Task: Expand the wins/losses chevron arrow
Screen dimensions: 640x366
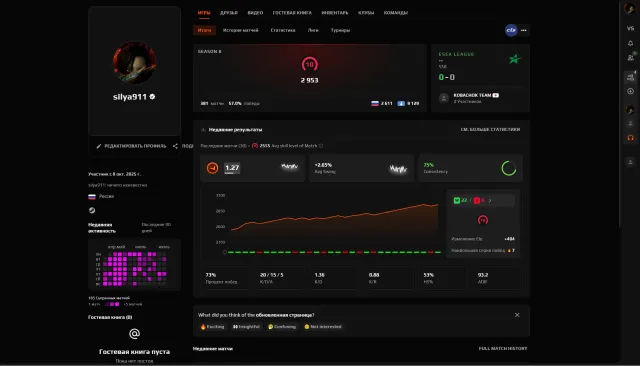Action: pyautogui.click(x=490, y=200)
